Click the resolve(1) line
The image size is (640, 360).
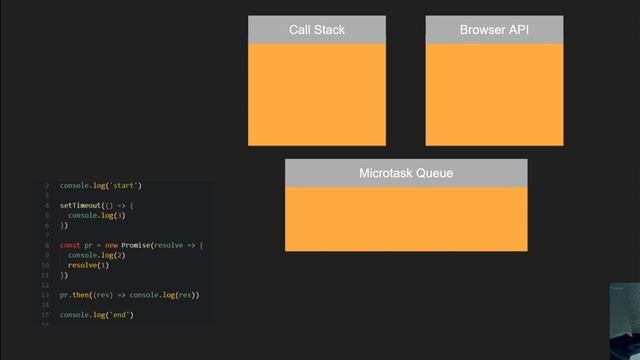[88, 265]
